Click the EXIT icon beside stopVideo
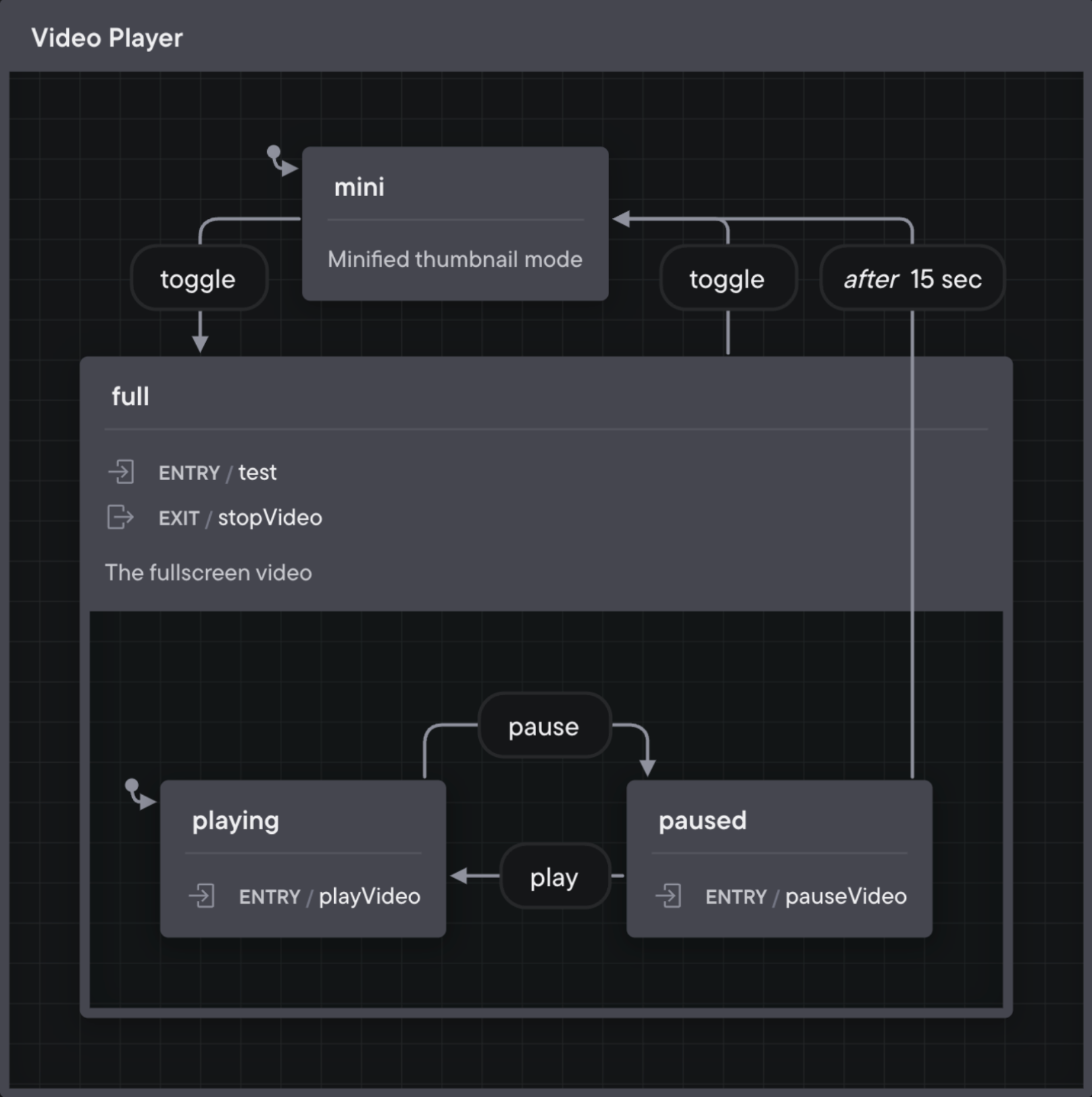Screen dimensions: 1092x1097 [x=120, y=518]
